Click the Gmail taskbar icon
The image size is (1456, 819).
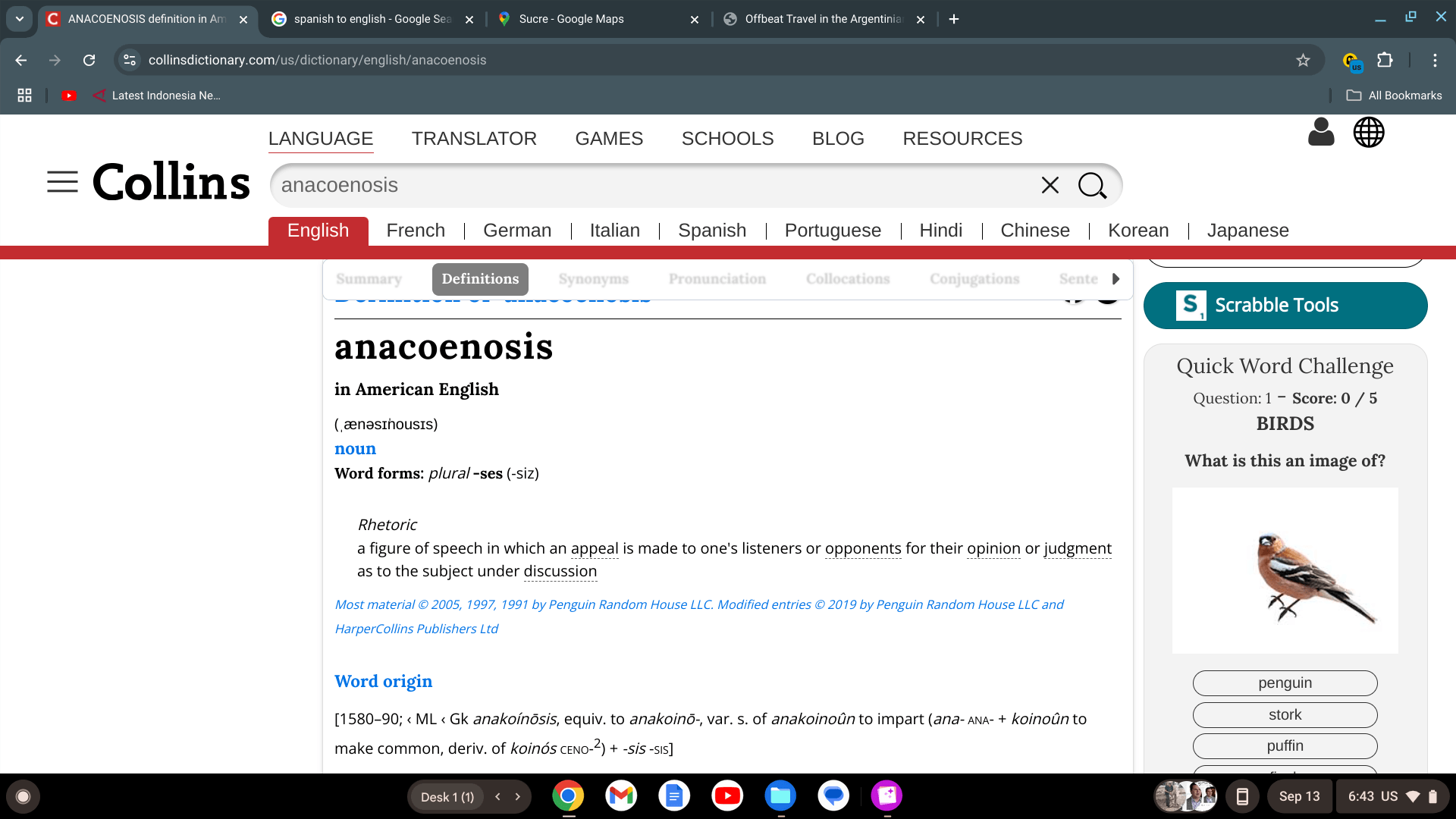(x=621, y=795)
